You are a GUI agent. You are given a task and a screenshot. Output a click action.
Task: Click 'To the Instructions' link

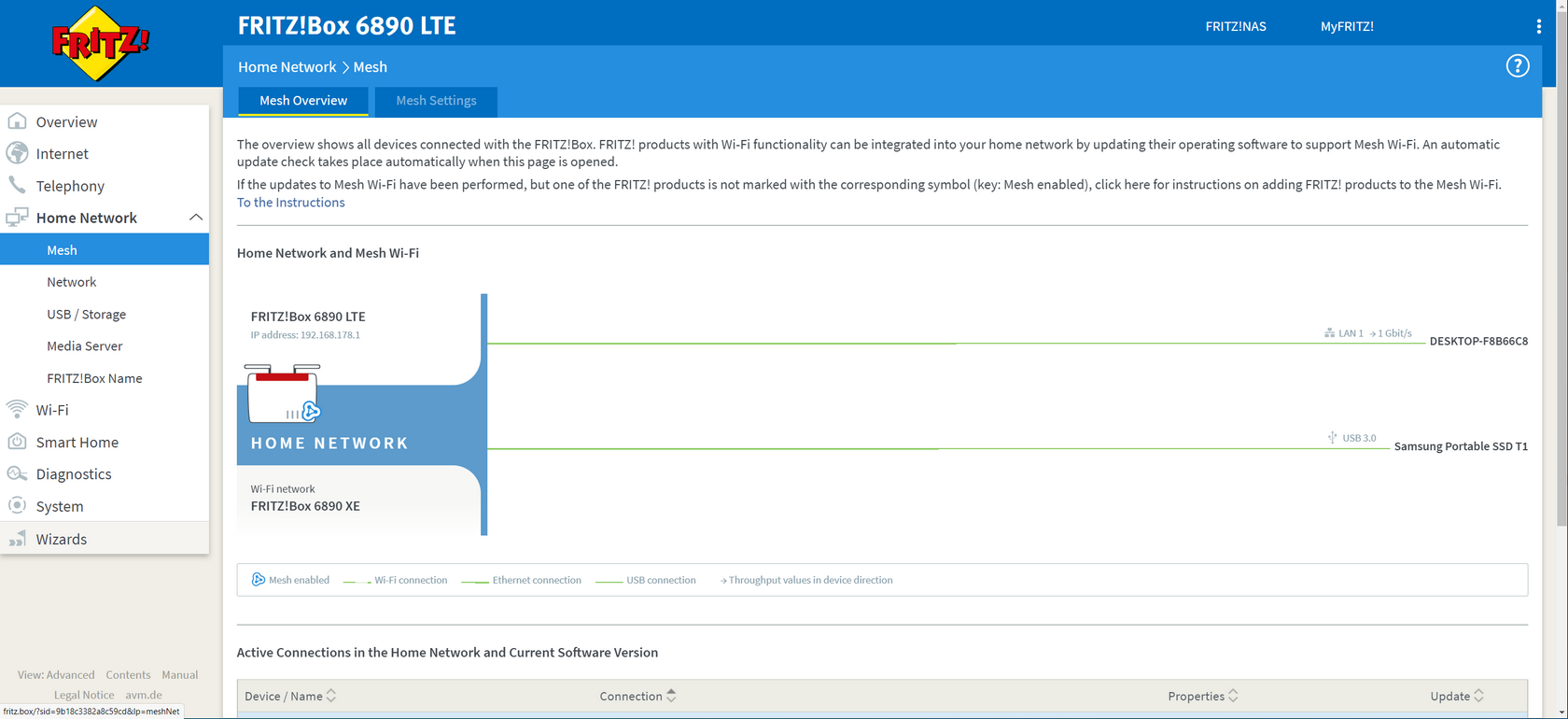pyautogui.click(x=290, y=202)
